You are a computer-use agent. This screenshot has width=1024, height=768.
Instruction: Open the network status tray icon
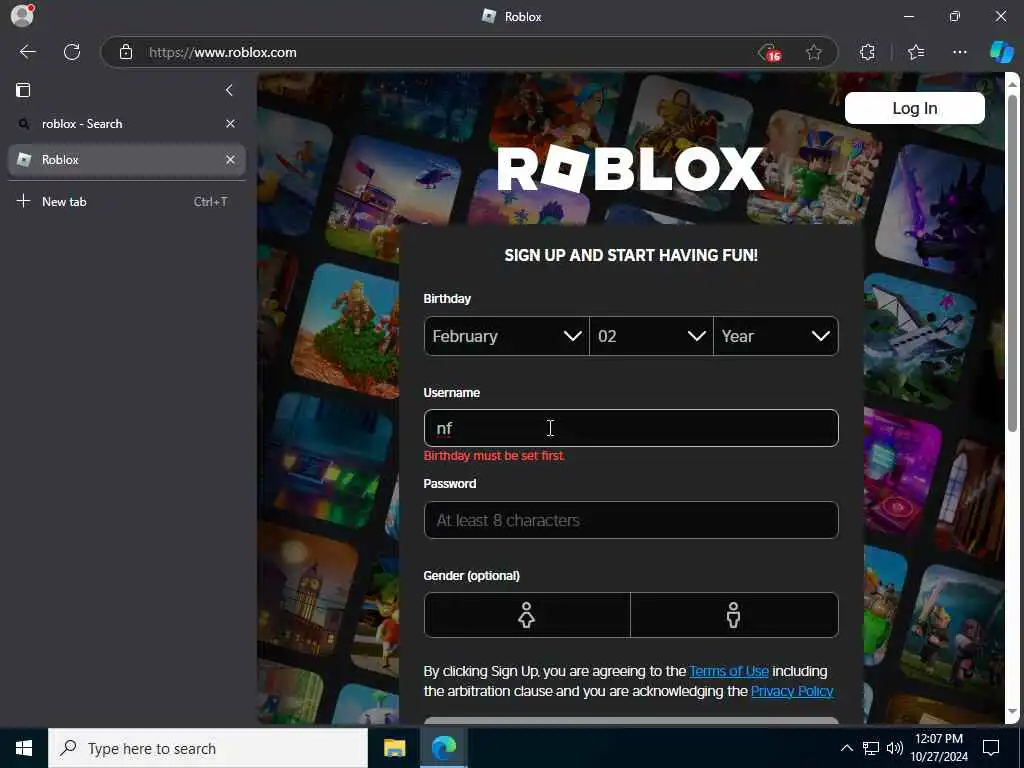point(871,748)
